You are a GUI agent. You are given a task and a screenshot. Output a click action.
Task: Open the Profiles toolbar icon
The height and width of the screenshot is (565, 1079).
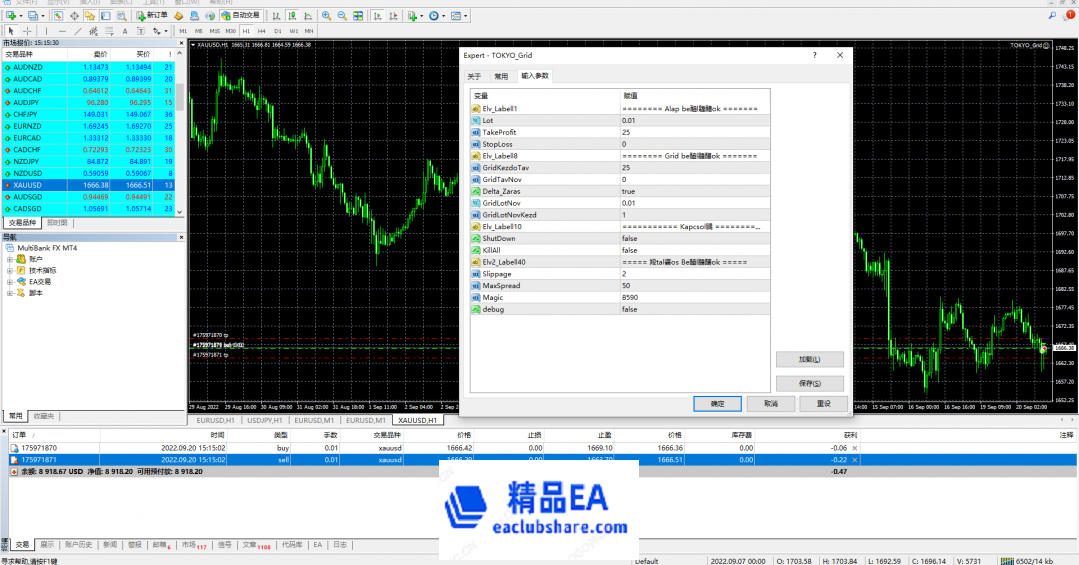32,15
